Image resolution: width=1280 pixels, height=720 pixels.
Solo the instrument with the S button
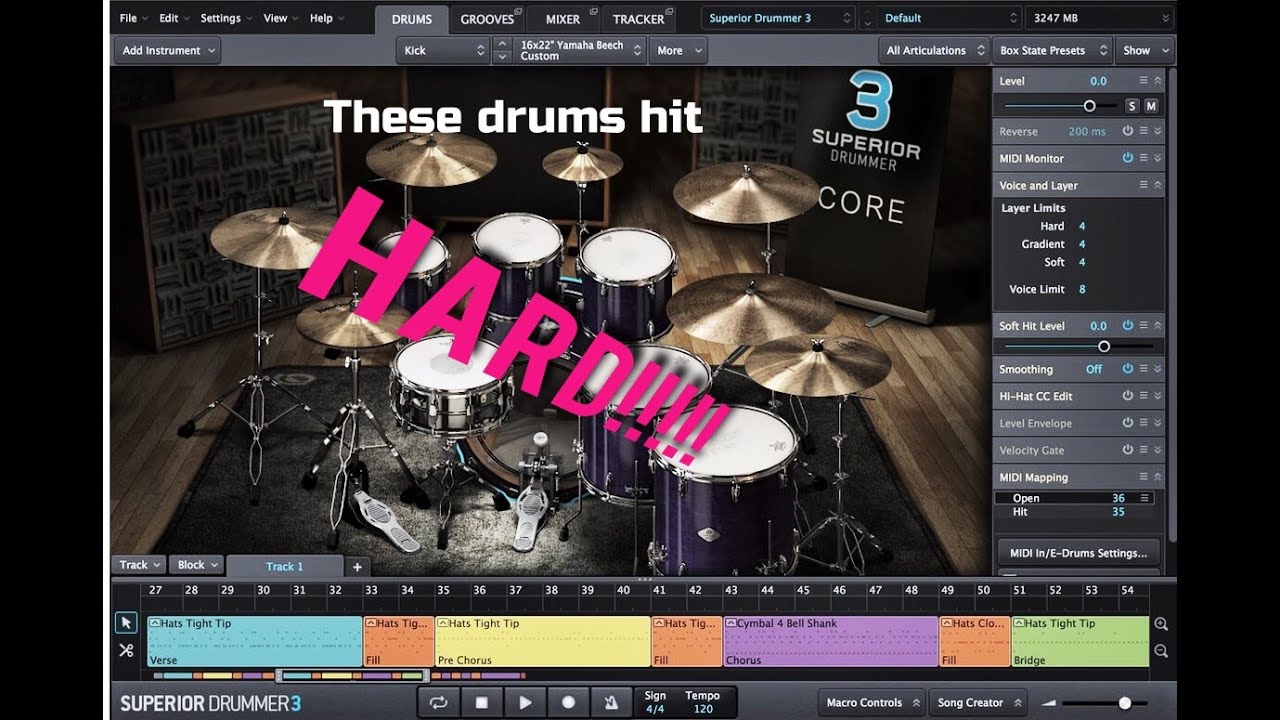(1132, 106)
